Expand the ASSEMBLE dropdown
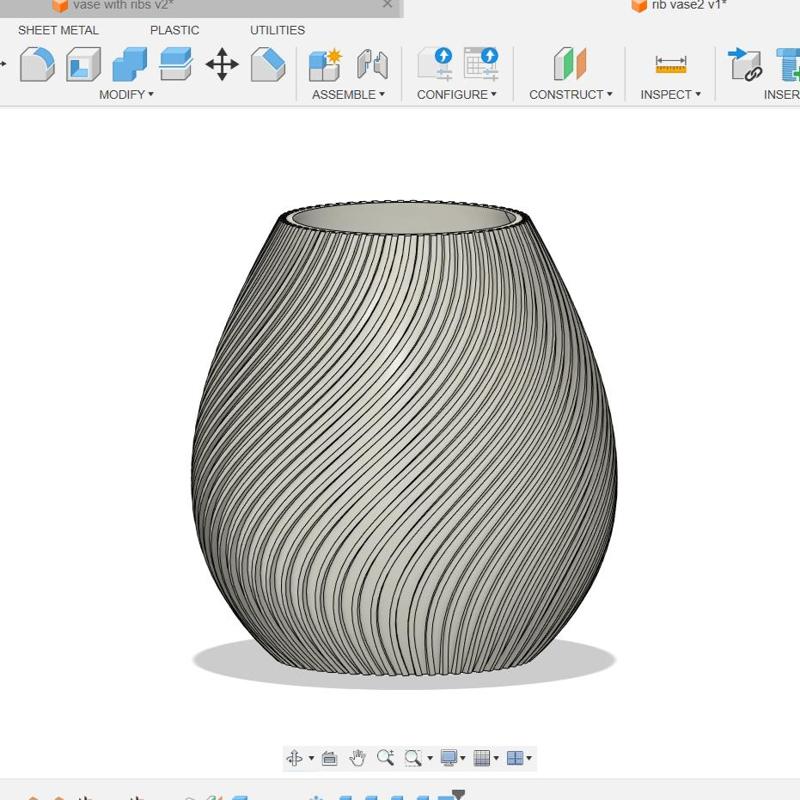The image size is (800, 800). click(345, 94)
